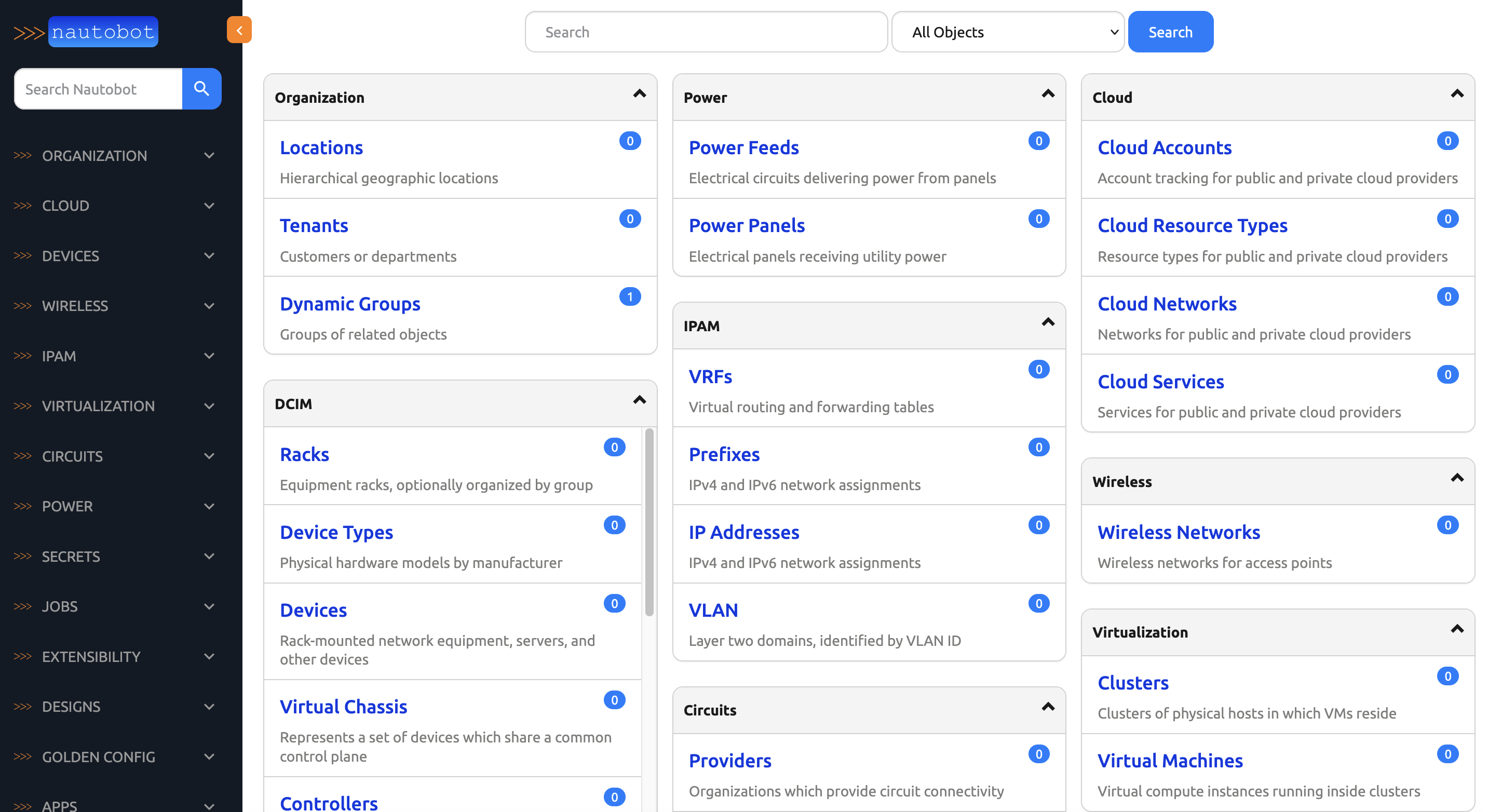Open the Virtual Machines link
Image resolution: width=1488 pixels, height=812 pixels.
[1170, 761]
